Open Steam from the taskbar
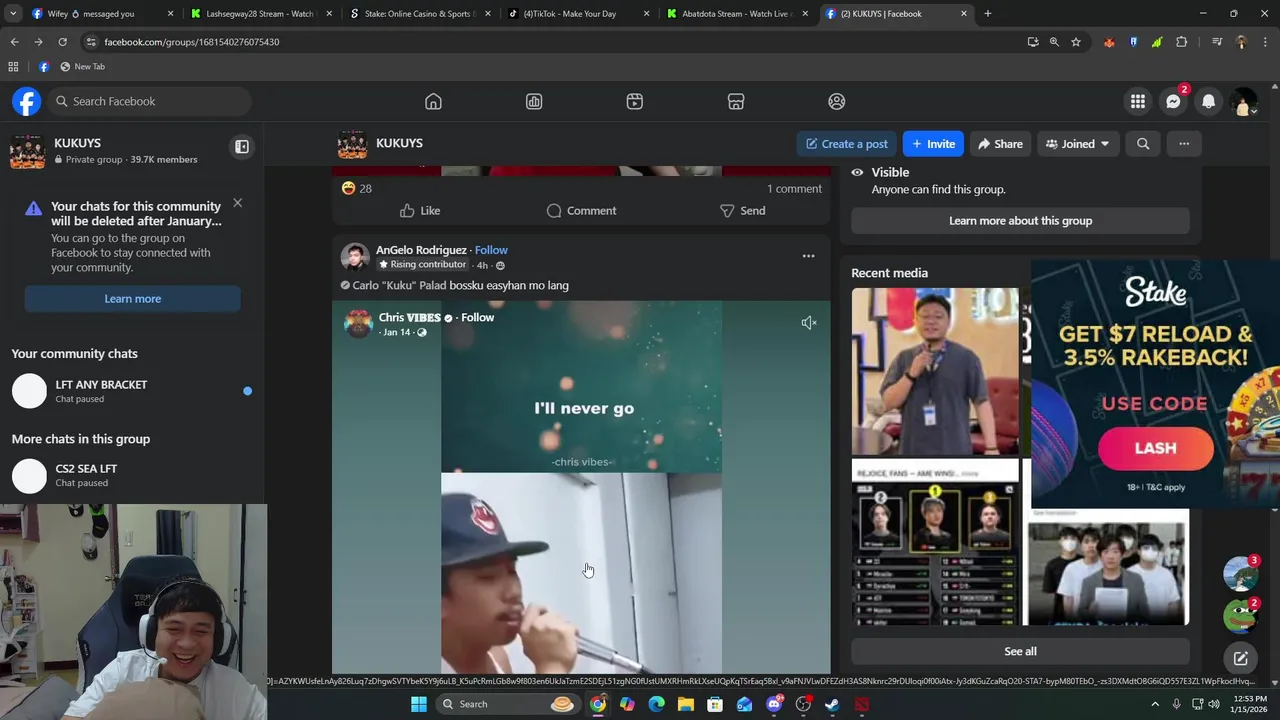The width and height of the screenshot is (1280, 720). [x=832, y=704]
